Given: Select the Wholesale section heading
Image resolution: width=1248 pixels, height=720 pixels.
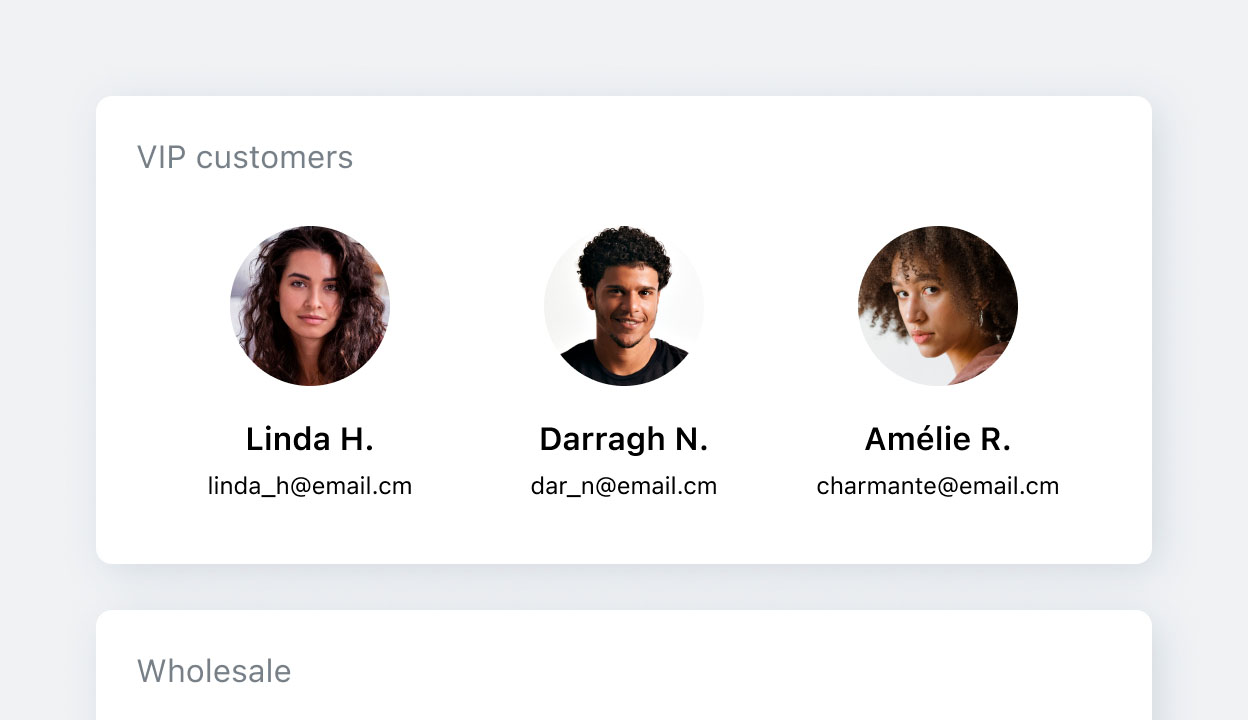Looking at the screenshot, I should click(214, 671).
